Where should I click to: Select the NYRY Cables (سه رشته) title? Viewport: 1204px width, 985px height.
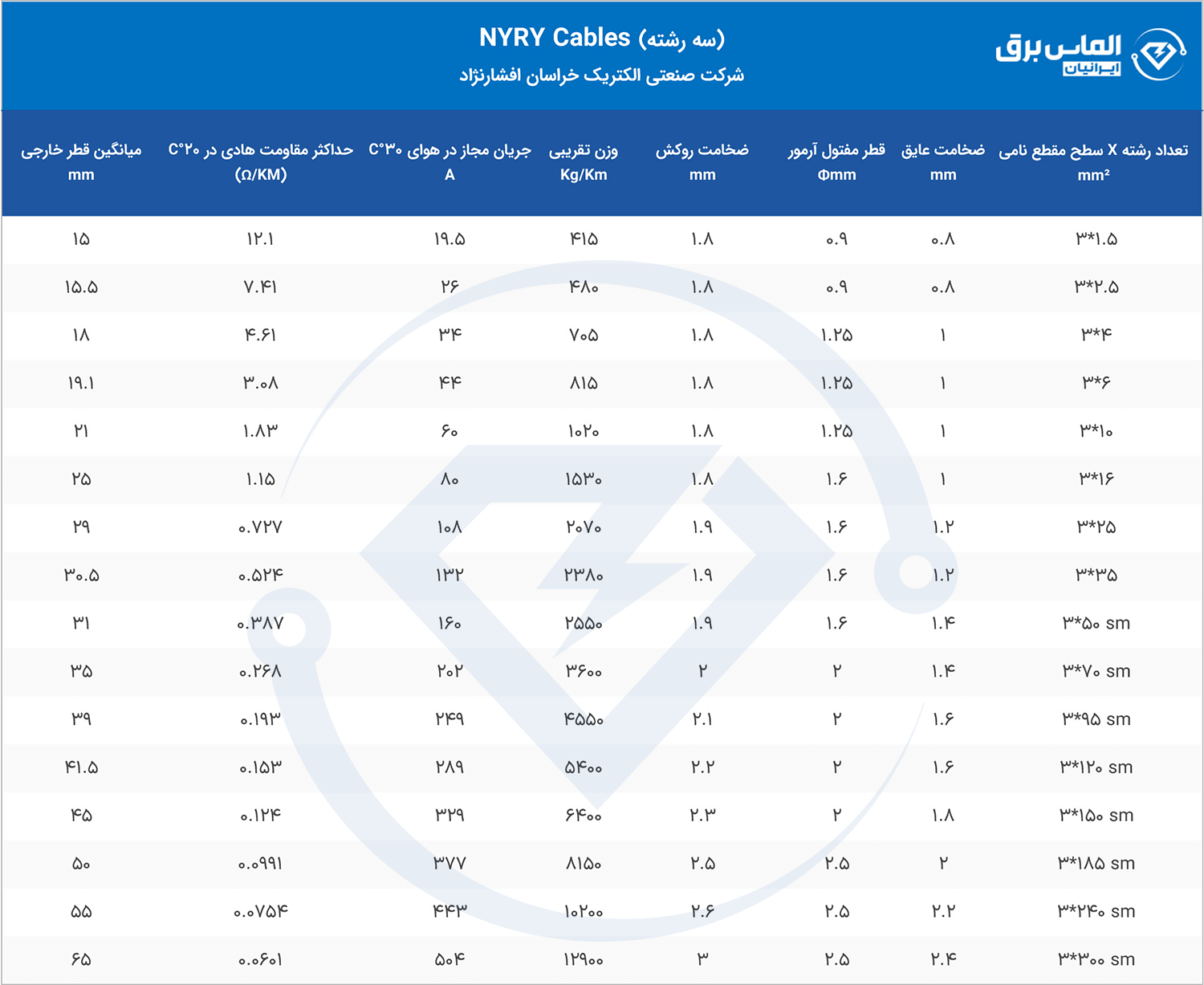click(601, 38)
